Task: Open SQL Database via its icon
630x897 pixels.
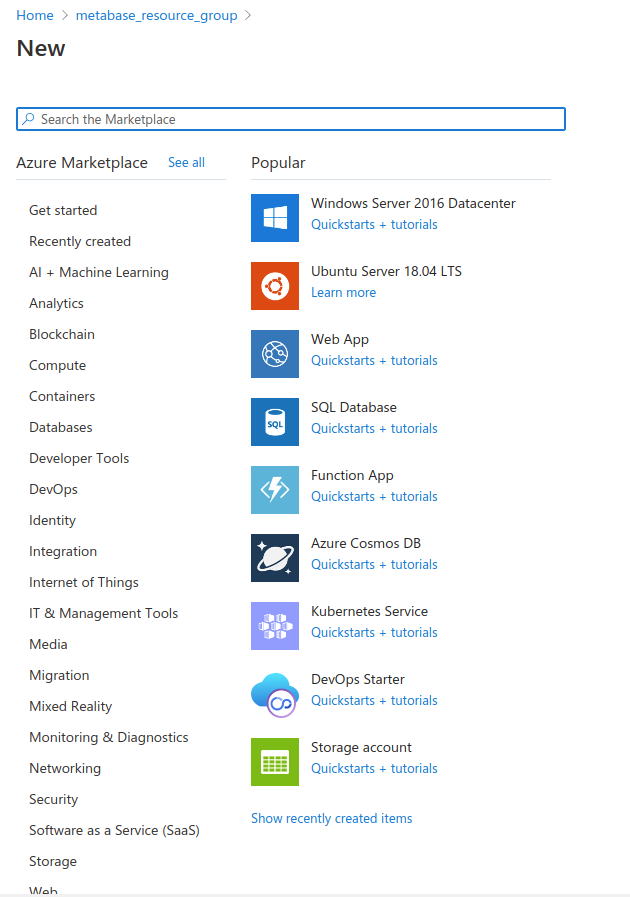Action: (x=274, y=421)
